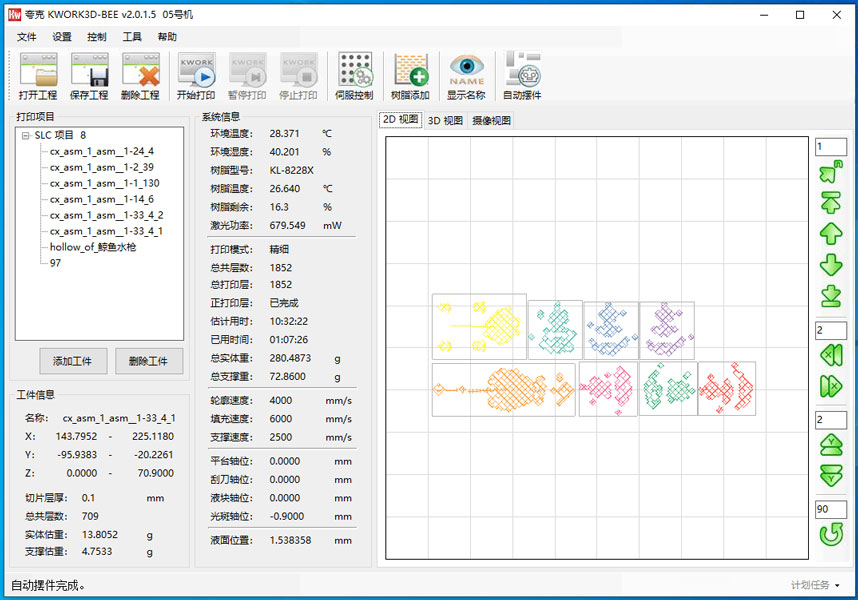The height and width of the screenshot is (600, 858).
Task: Switch to the 3D 视图 tab
Action: (445, 120)
